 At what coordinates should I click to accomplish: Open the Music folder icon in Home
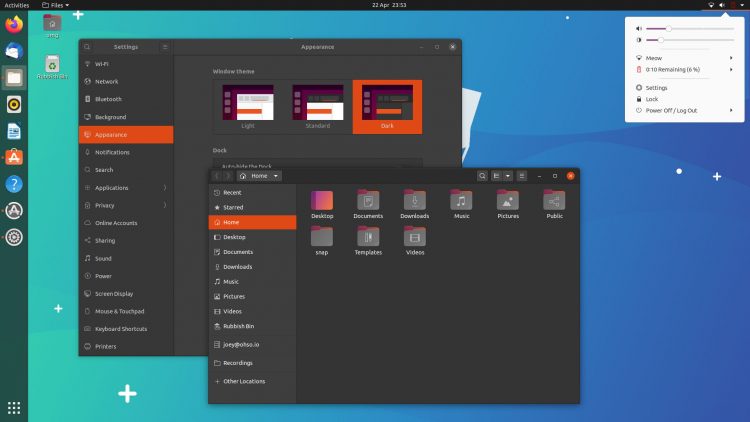tap(461, 205)
